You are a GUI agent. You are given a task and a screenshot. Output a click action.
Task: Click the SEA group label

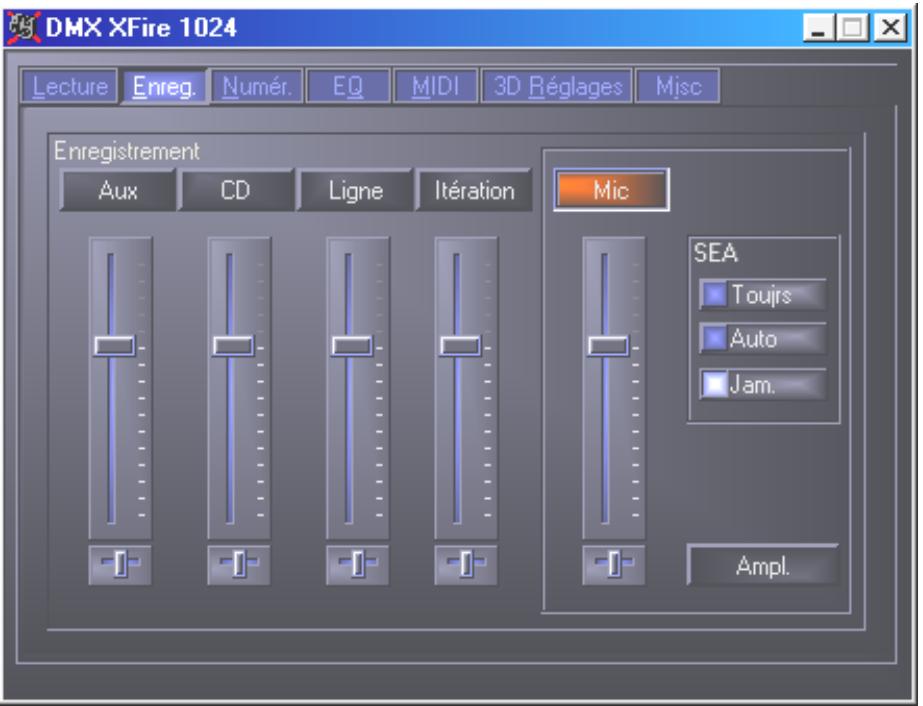pyautogui.click(x=715, y=253)
